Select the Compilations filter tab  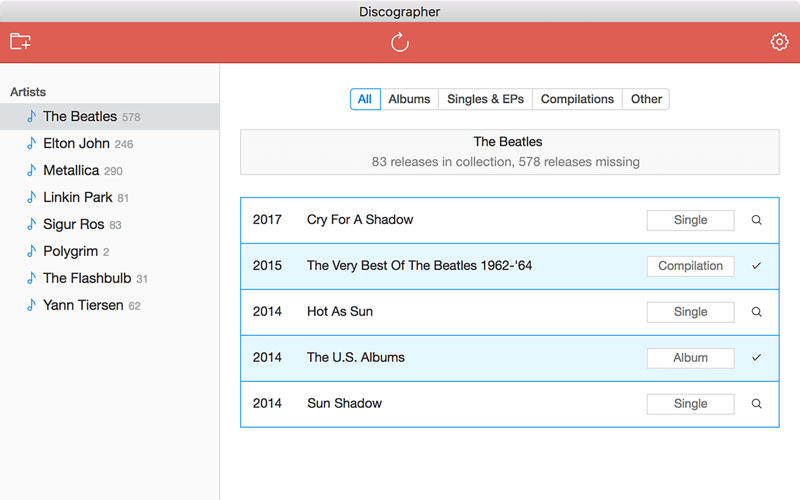577,99
